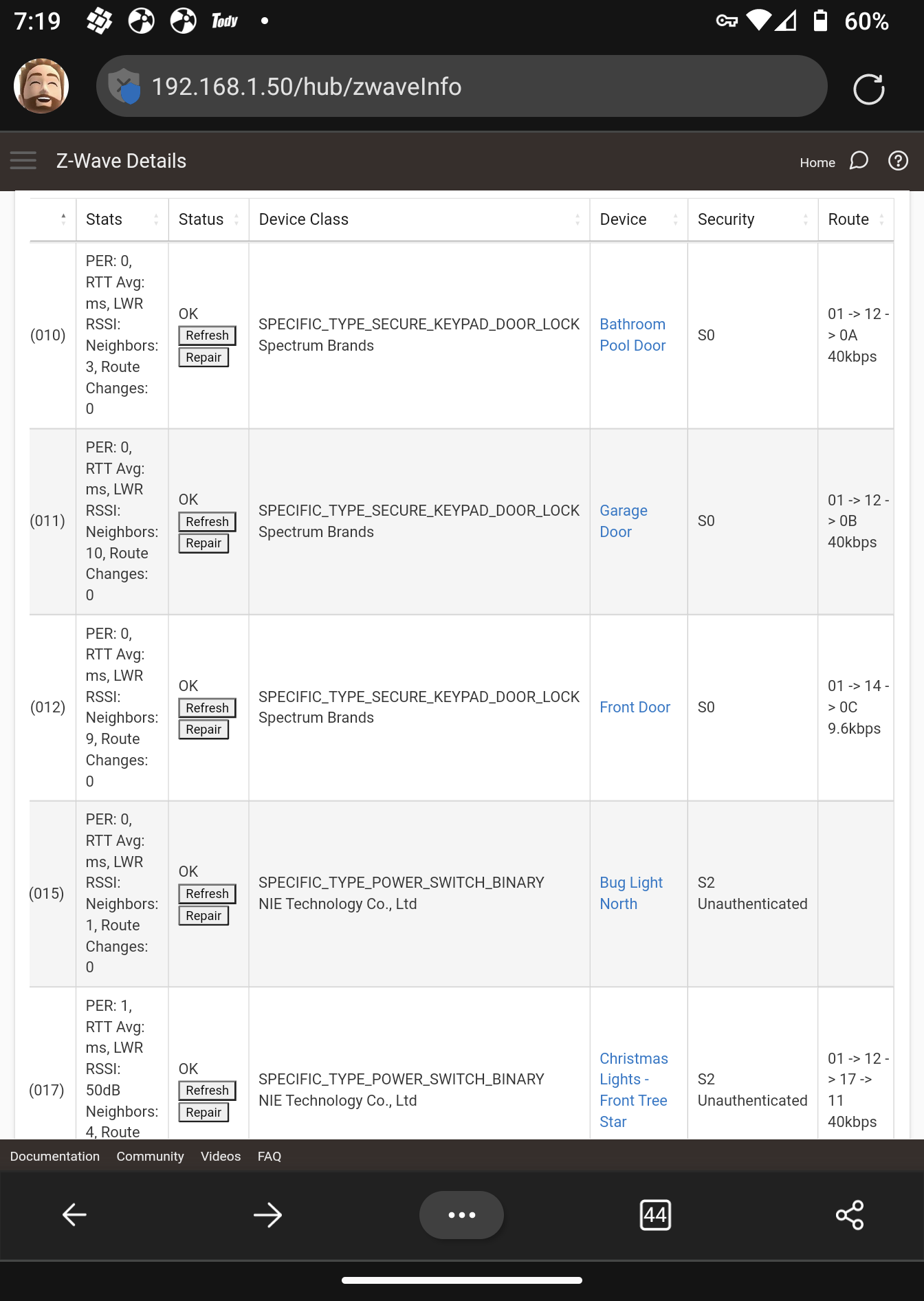Sort table by Stats column
This screenshot has width=924, height=1301.
(x=122, y=219)
